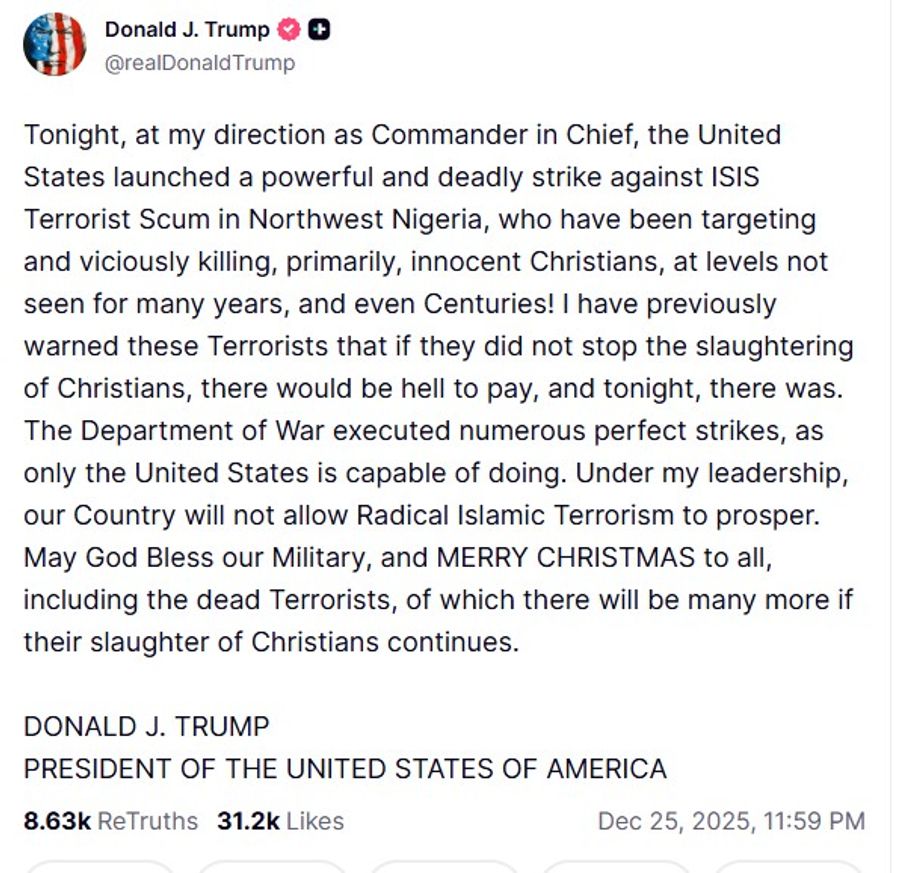Viewport: 900px width, 873px height.
Task: Click the American-flag profile avatar
Action: click(55, 45)
